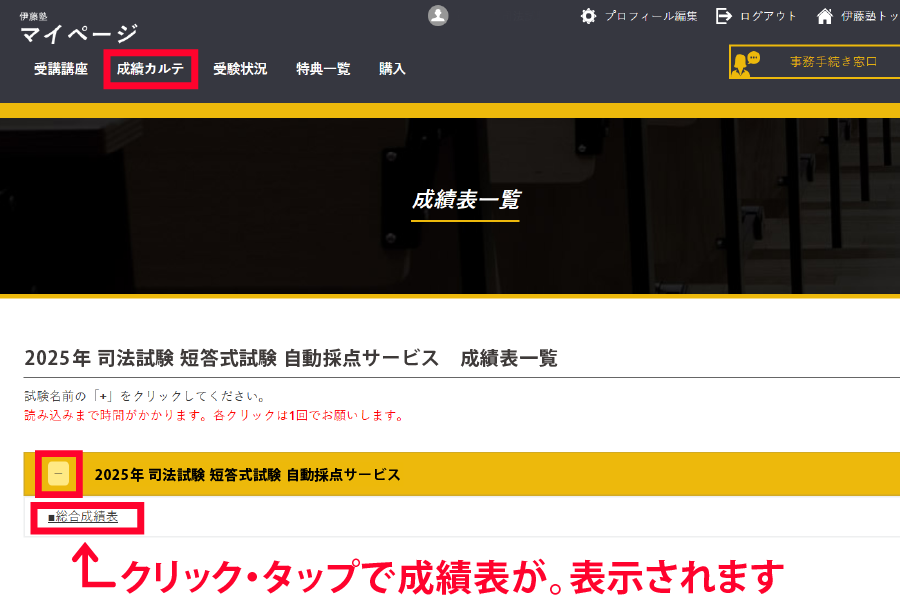Viewport: 900px width, 610px height.
Task: Click the 成績表一覧 banner heading
Action: (x=465, y=200)
